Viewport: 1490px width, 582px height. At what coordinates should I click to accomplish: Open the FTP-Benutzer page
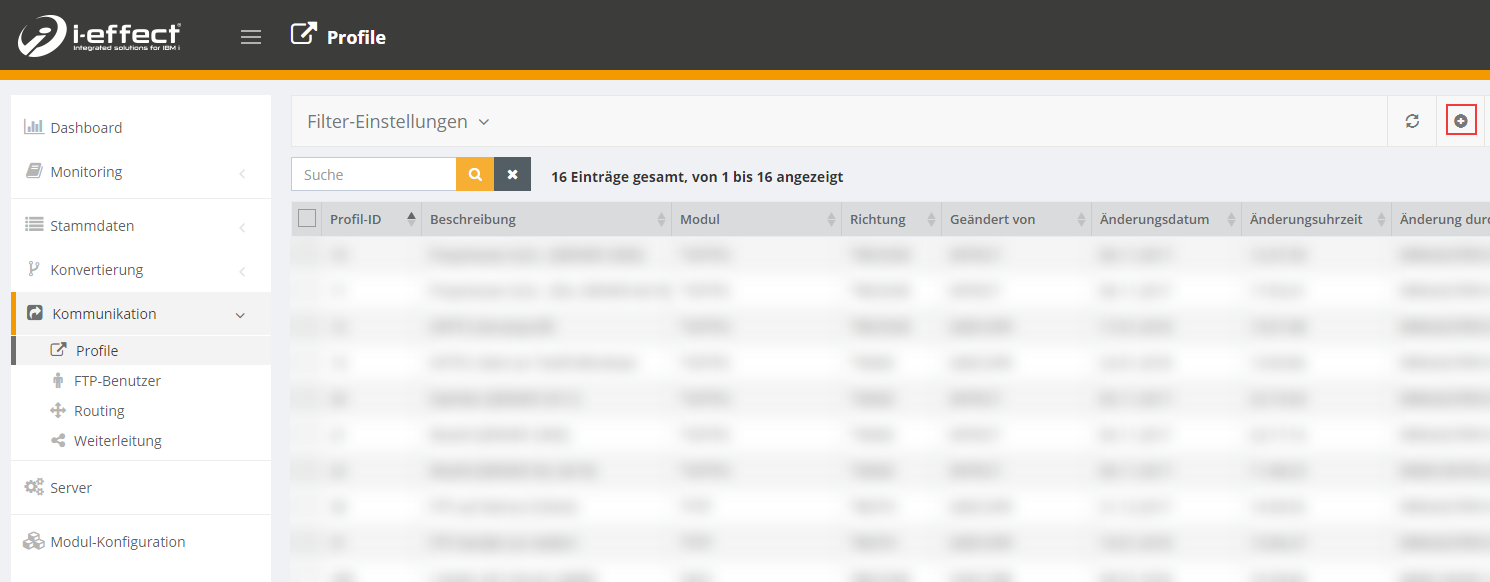click(x=117, y=381)
